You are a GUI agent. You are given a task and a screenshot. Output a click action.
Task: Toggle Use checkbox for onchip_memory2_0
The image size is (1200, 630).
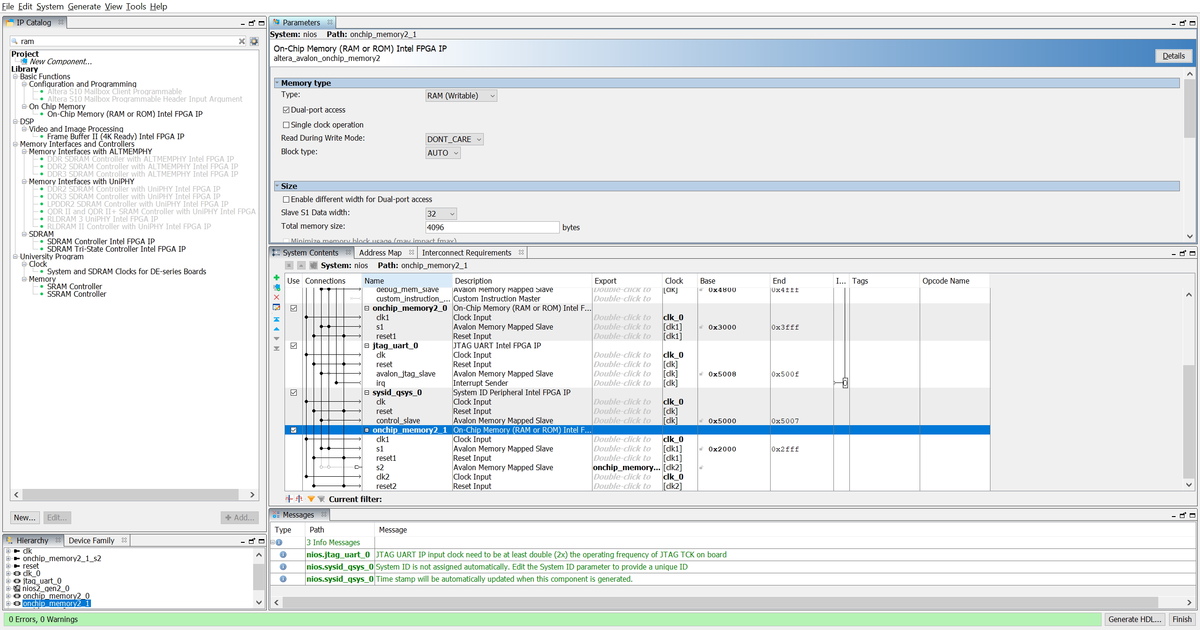[x=293, y=308]
